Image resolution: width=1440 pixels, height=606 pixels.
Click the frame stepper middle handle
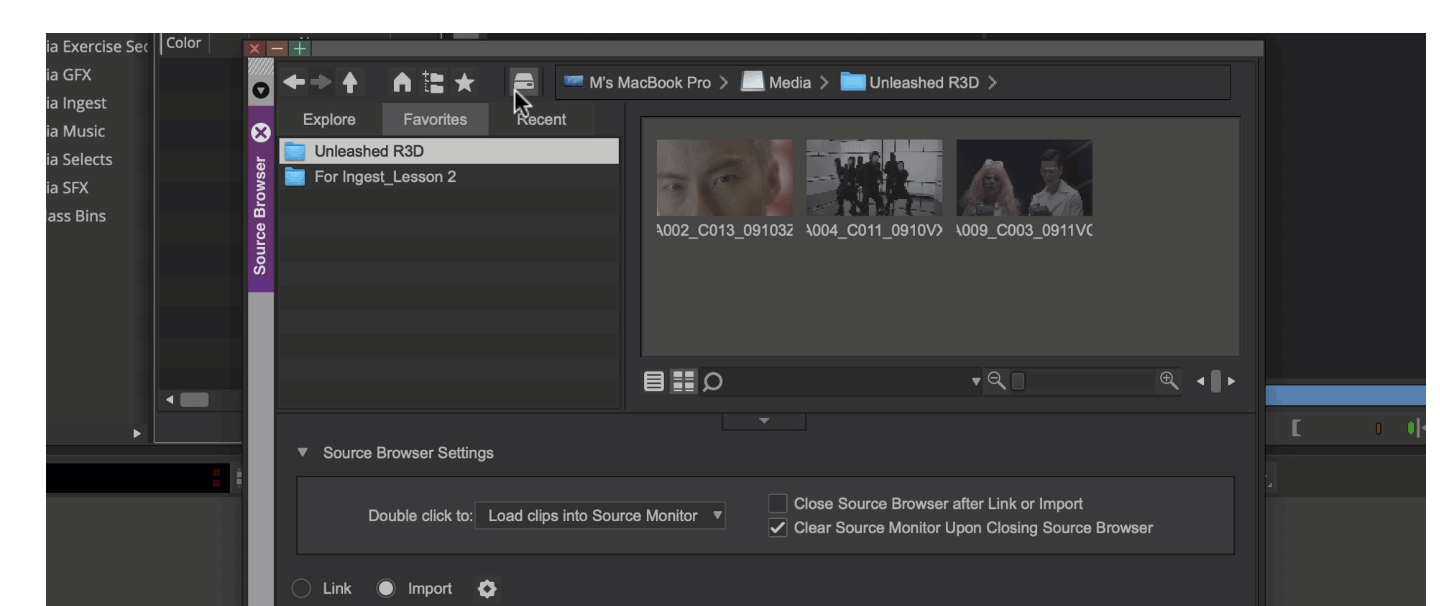tap(1215, 381)
